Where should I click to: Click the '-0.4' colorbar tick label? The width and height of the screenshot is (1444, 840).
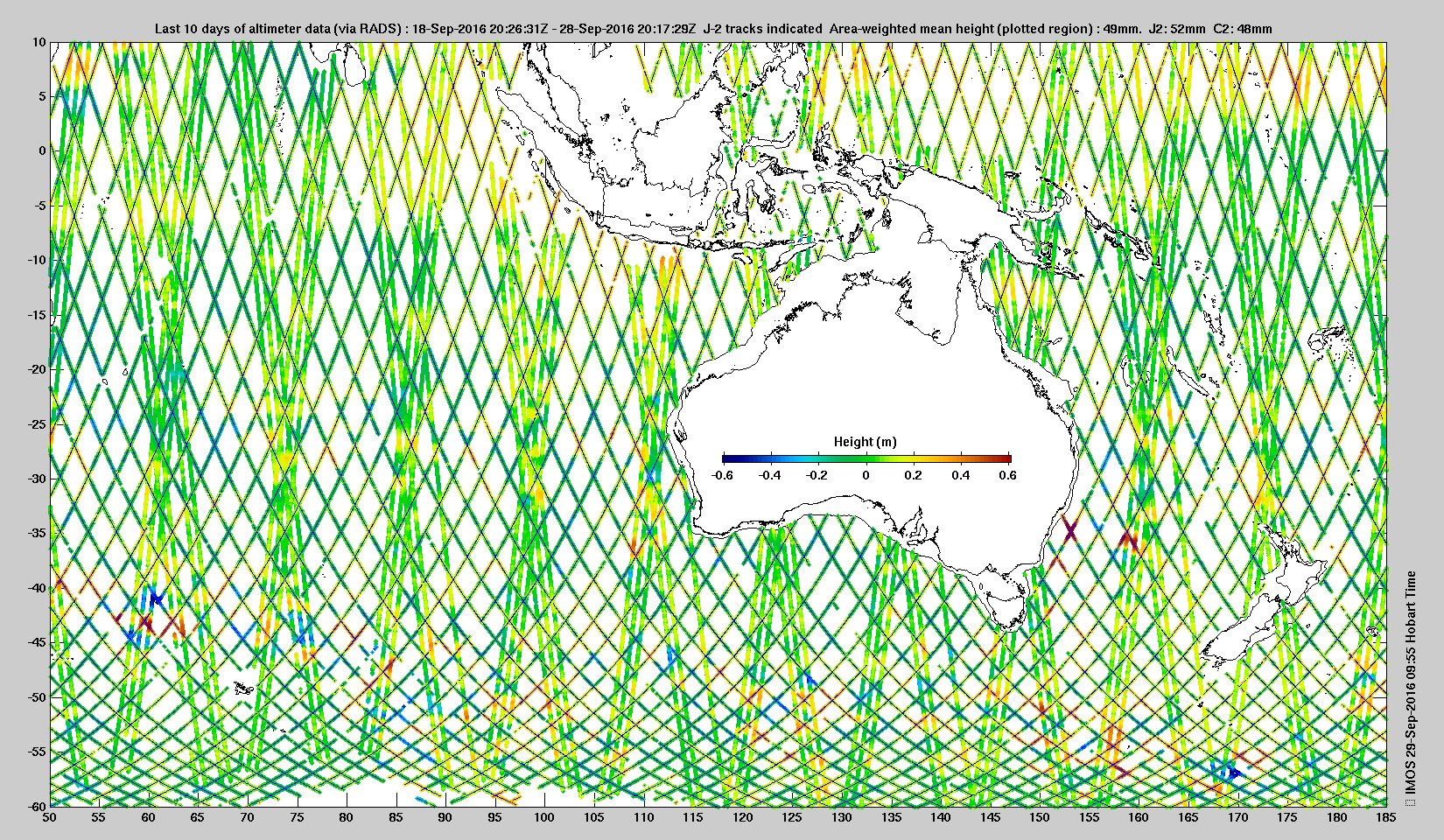click(x=770, y=475)
